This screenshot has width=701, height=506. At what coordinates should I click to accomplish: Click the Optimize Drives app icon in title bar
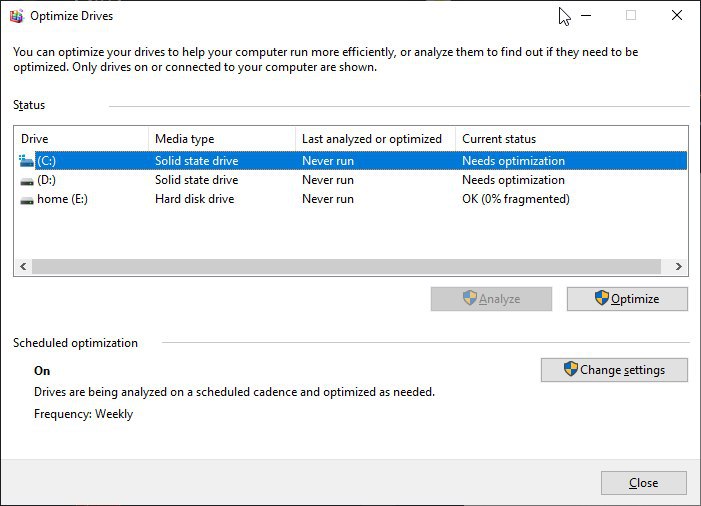(x=17, y=16)
